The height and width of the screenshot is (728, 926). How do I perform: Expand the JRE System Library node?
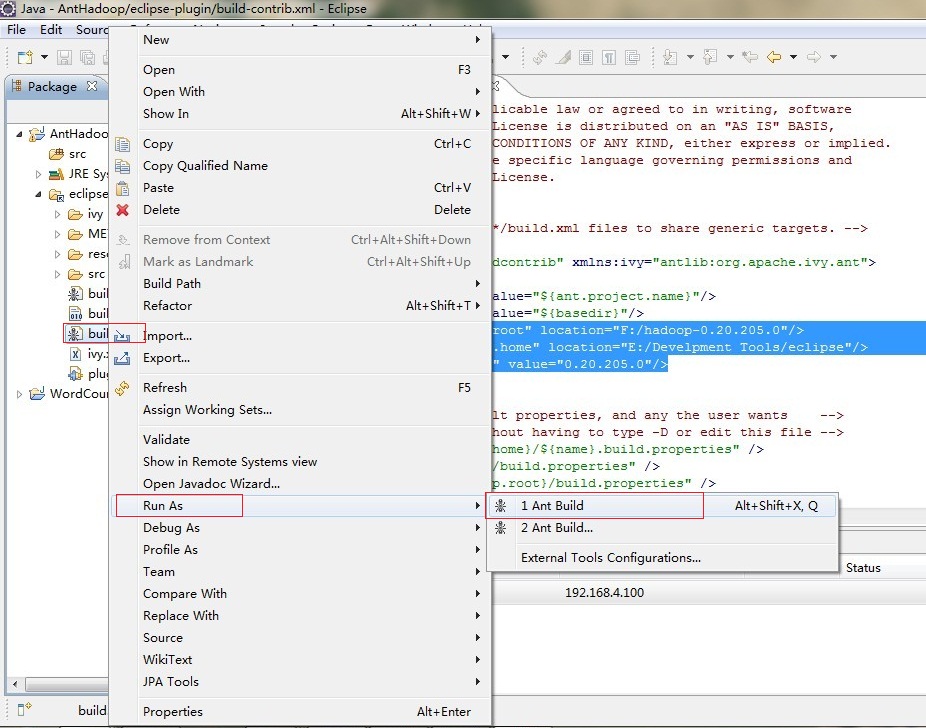coord(38,174)
